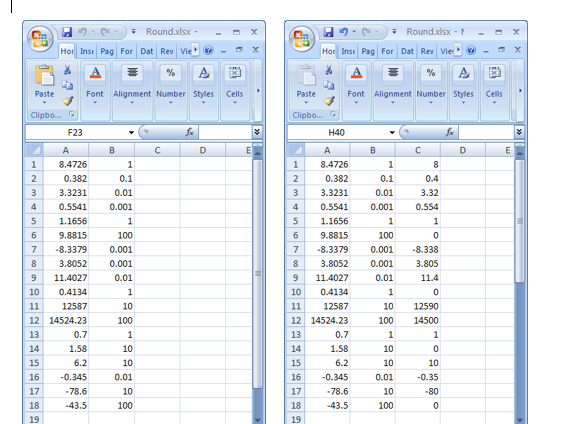Switch to Review tab in right window
This screenshot has width=572, height=424.
point(427,51)
